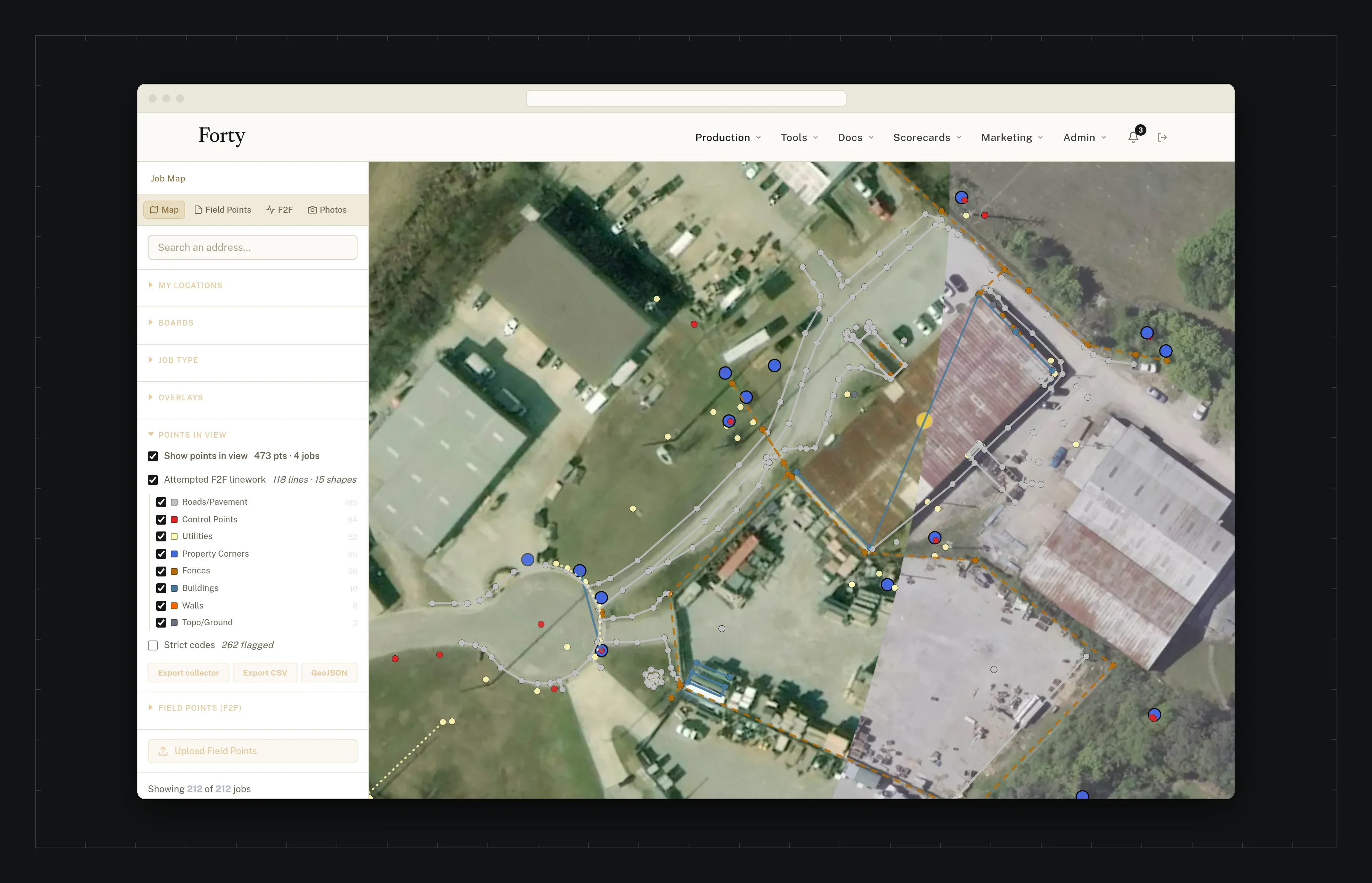Image resolution: width=1372 pixels, height=883 pixels.
Task: Uncheck the Utilities layer
Action: (162, 537)
